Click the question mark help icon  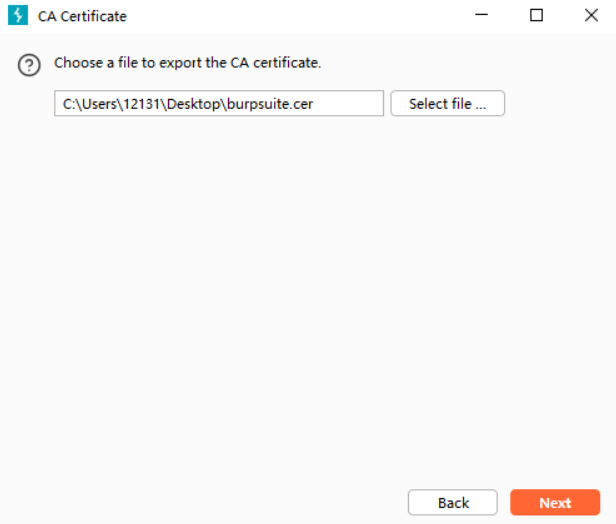[29, 65]
